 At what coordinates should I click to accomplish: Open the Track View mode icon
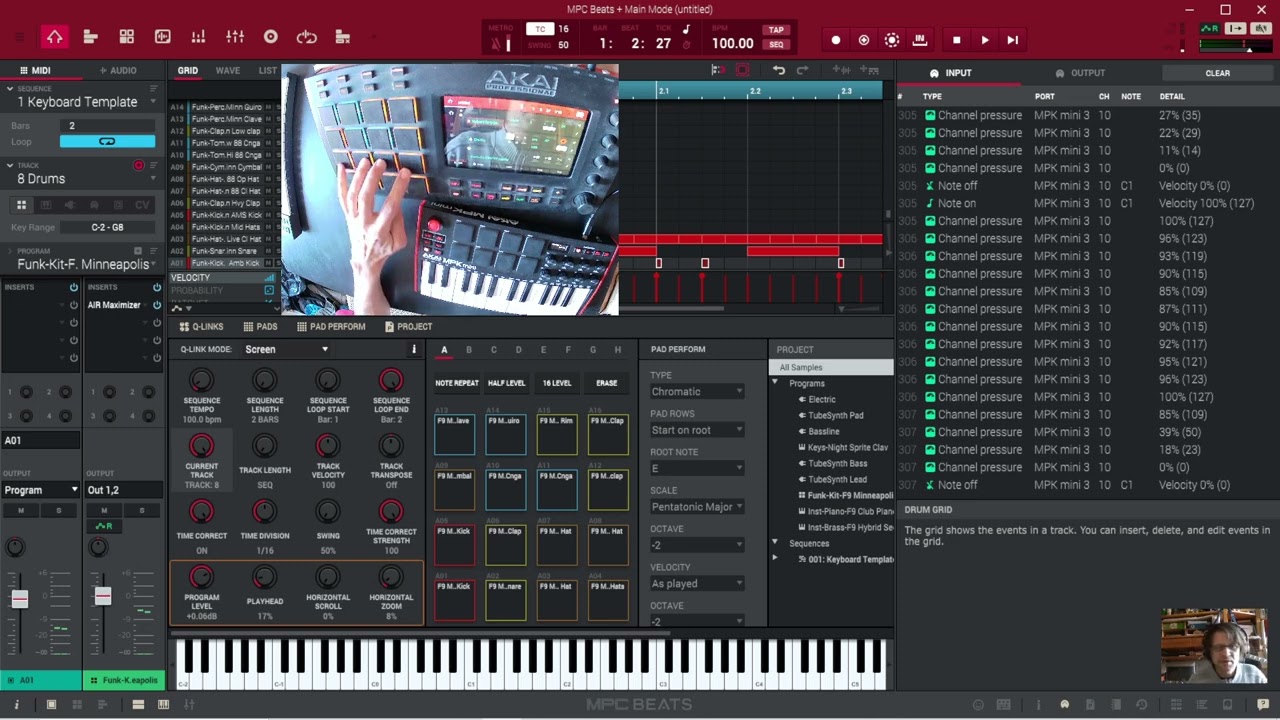(90, 38)
